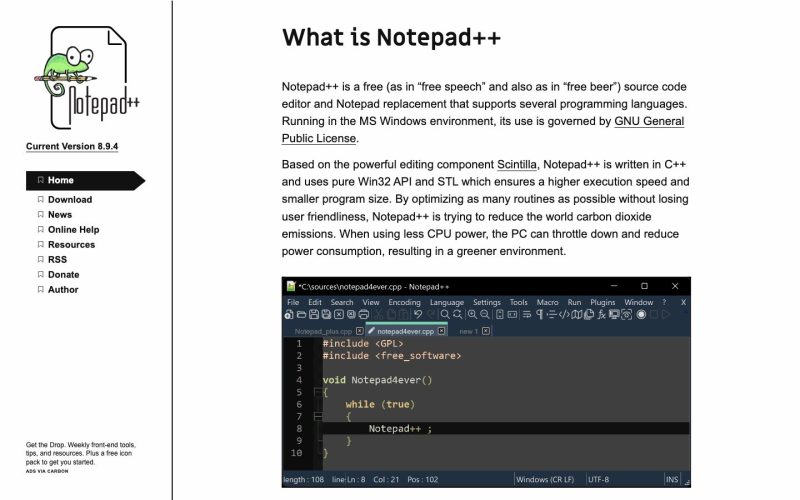This screenshot has width=800, height=500.
Task: Click the Document Map toolbar icon
Action: [x=577, y=314]
